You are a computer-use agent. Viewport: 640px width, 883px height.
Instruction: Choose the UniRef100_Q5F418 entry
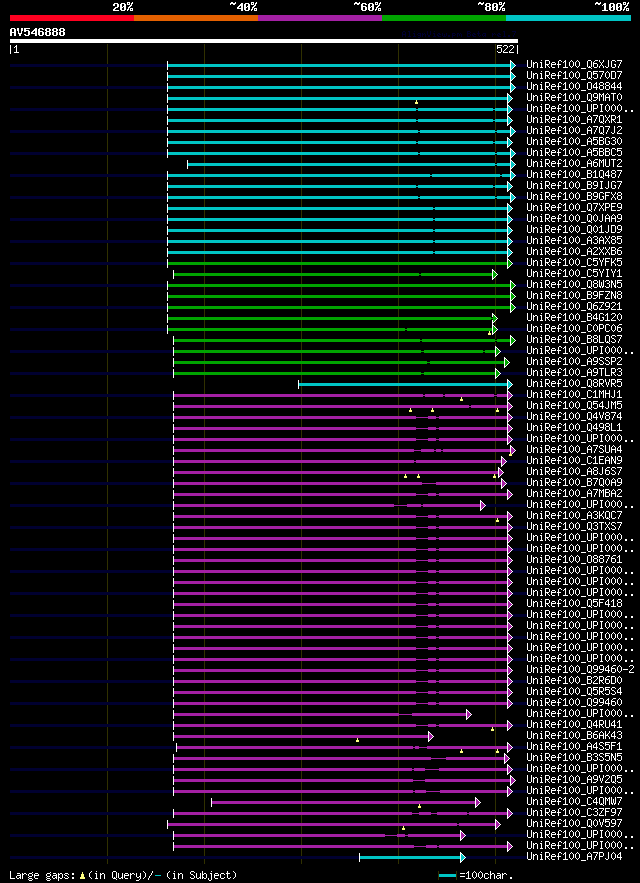(574, 602)
